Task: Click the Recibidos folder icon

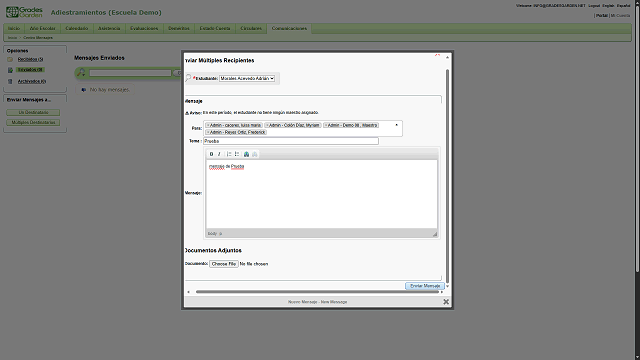Action: pos(10,60)
